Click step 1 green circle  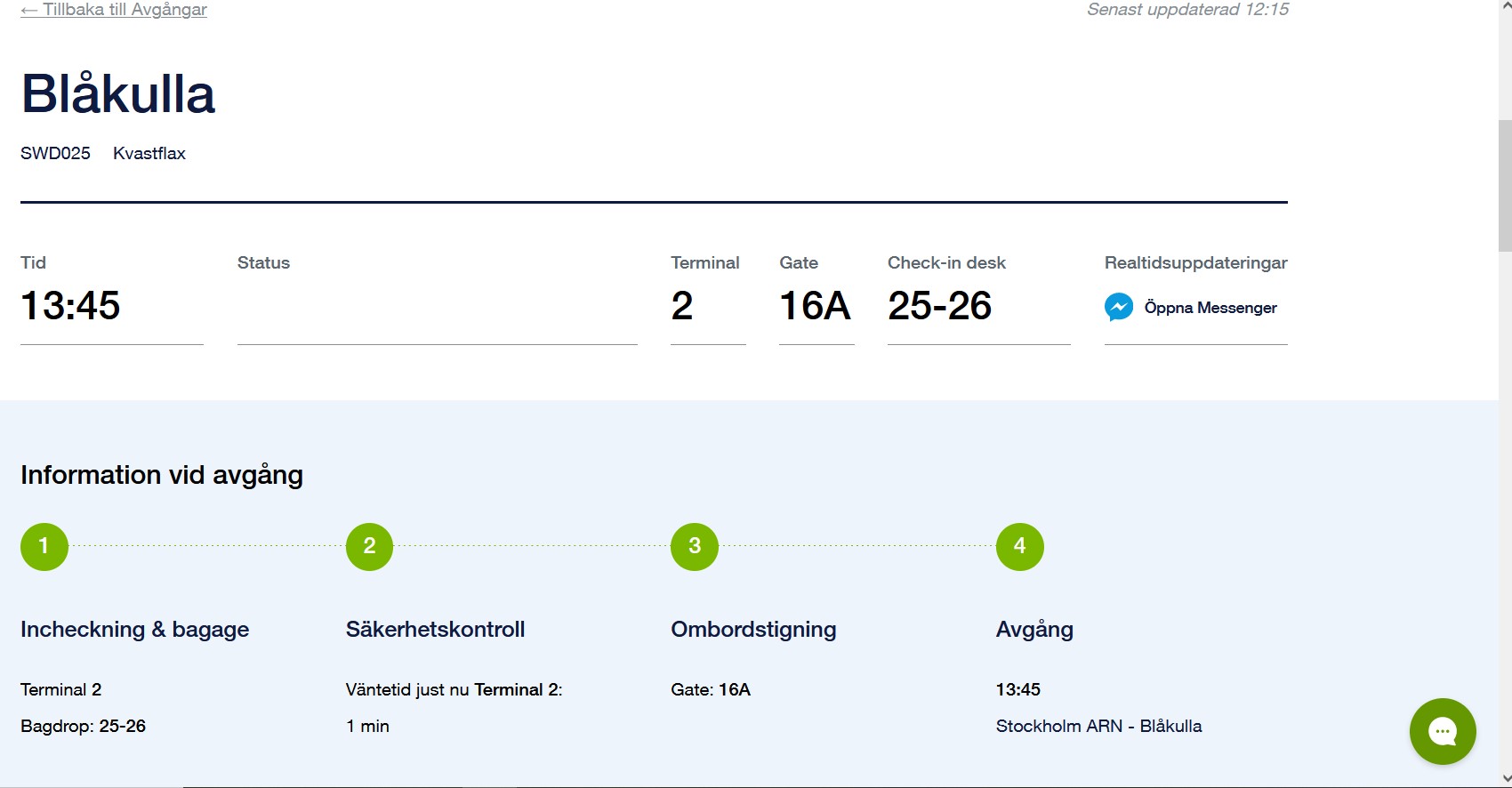[44, 546]
